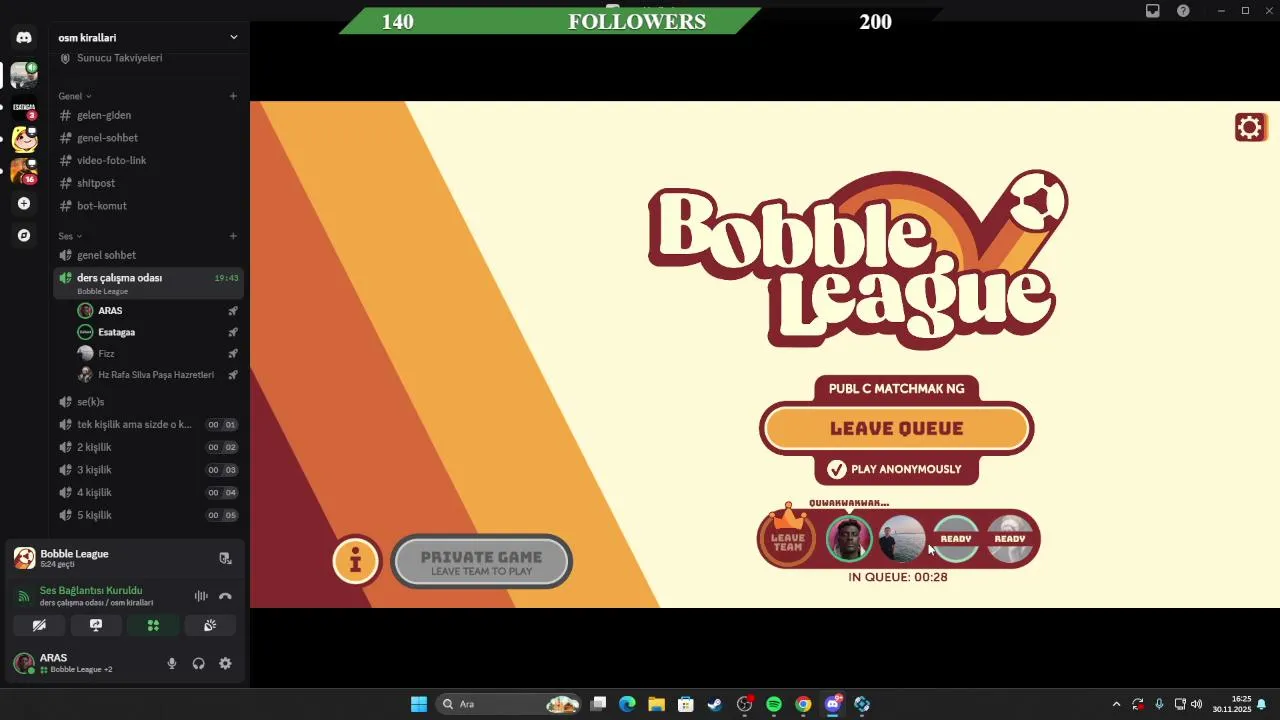Collapse the Genel category
This screenshot has height=720, width=1280.
(x=75, y=96)
